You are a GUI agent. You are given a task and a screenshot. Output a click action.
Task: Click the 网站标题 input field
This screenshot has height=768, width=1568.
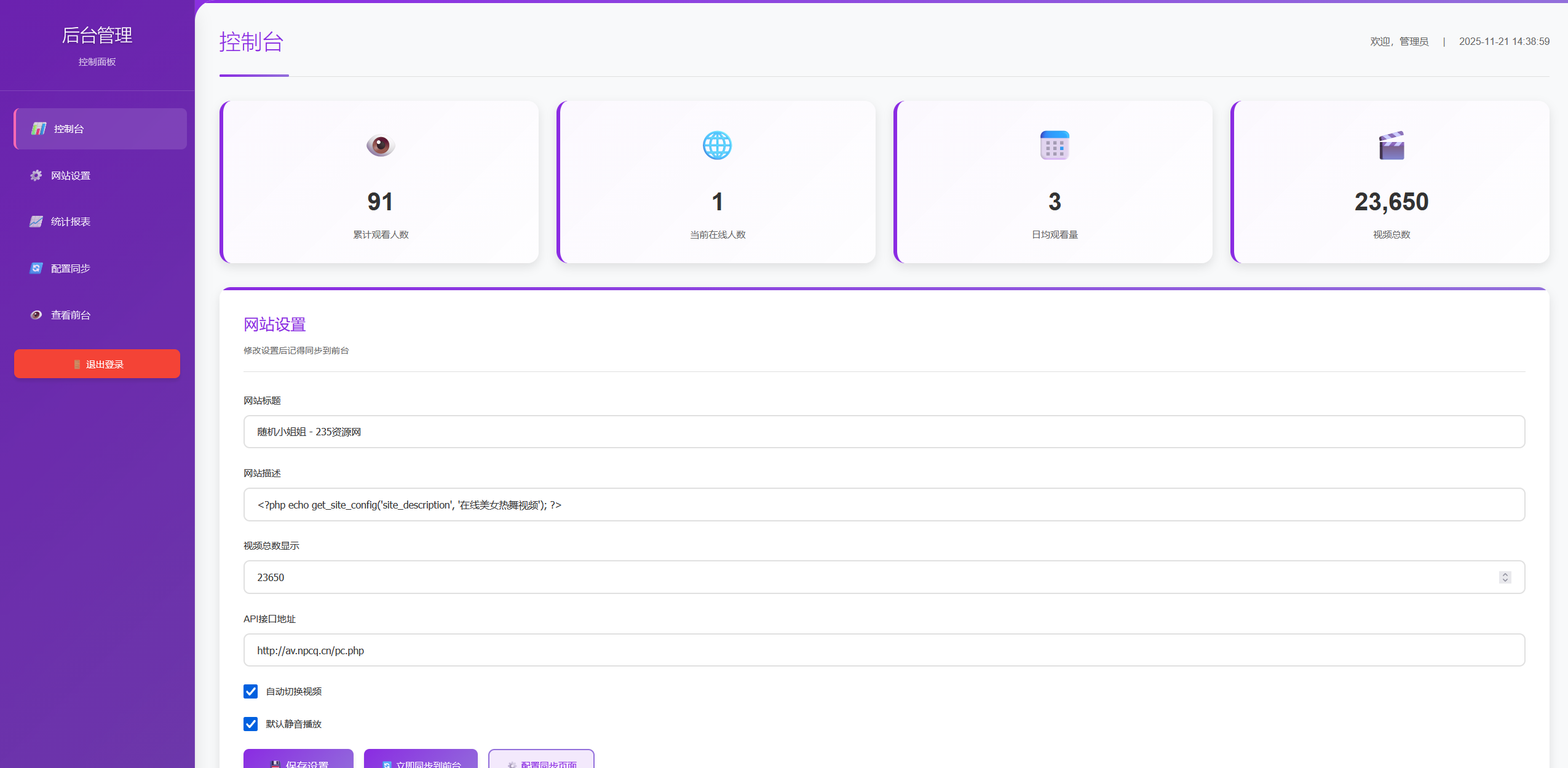738,431
